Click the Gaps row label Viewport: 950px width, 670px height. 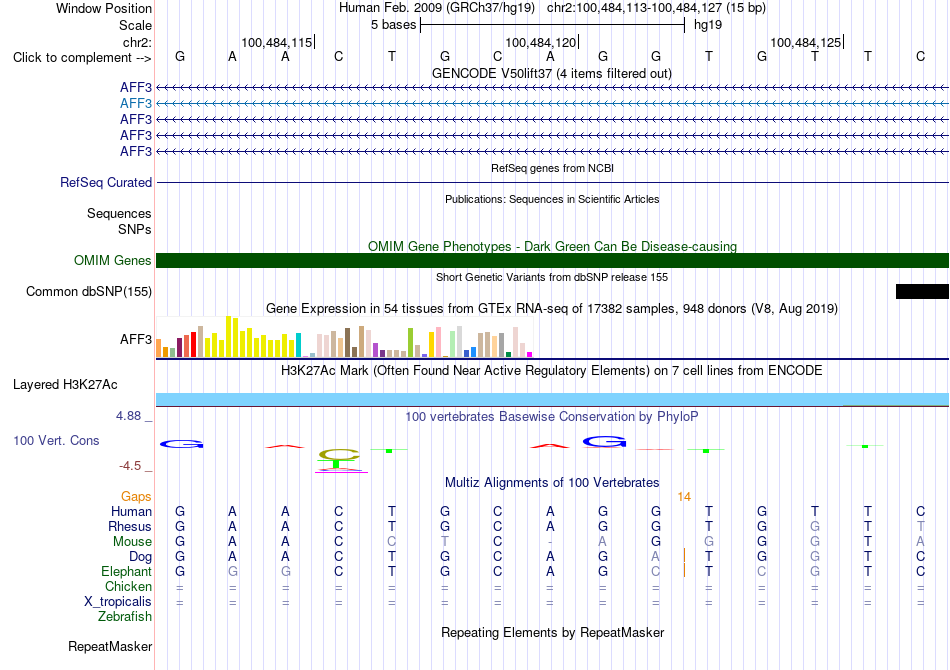click(x=136, y=497)
